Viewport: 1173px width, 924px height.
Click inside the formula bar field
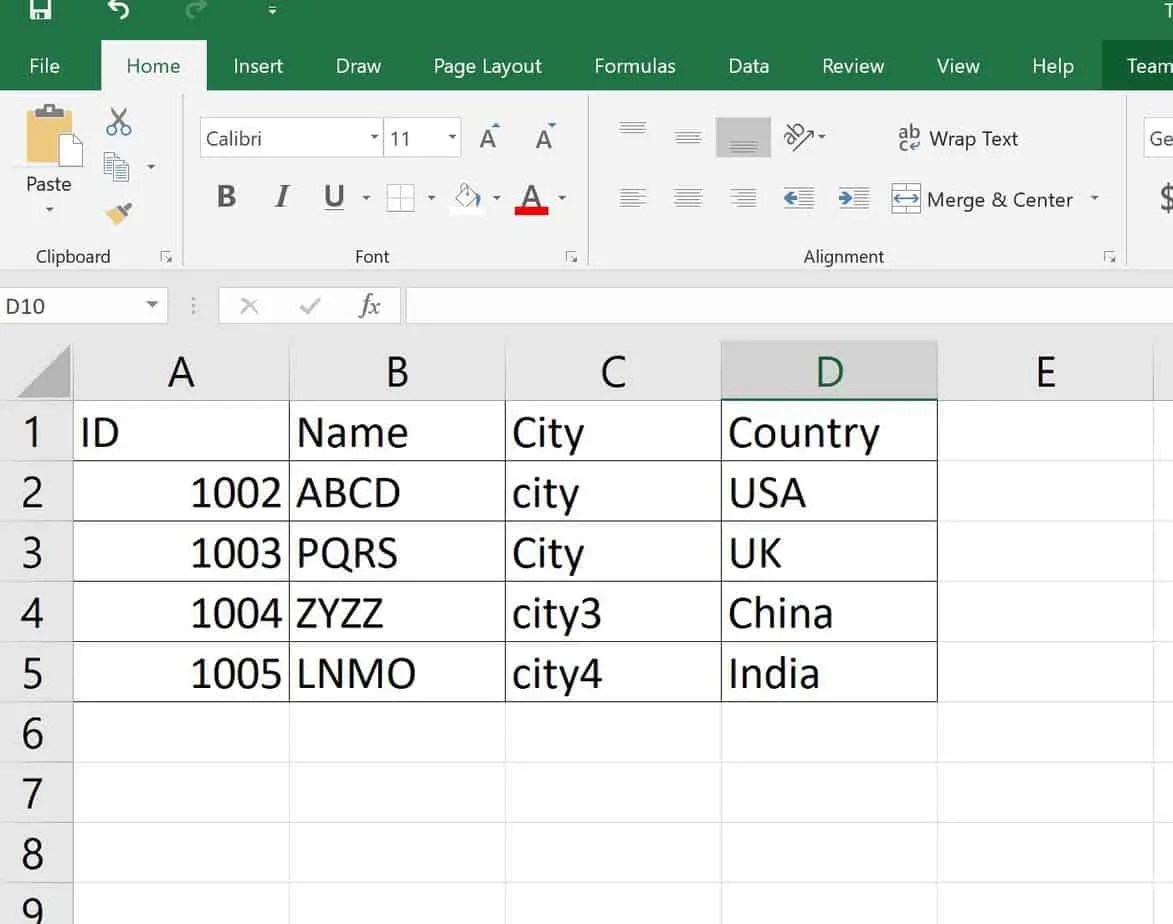(789, 306)
